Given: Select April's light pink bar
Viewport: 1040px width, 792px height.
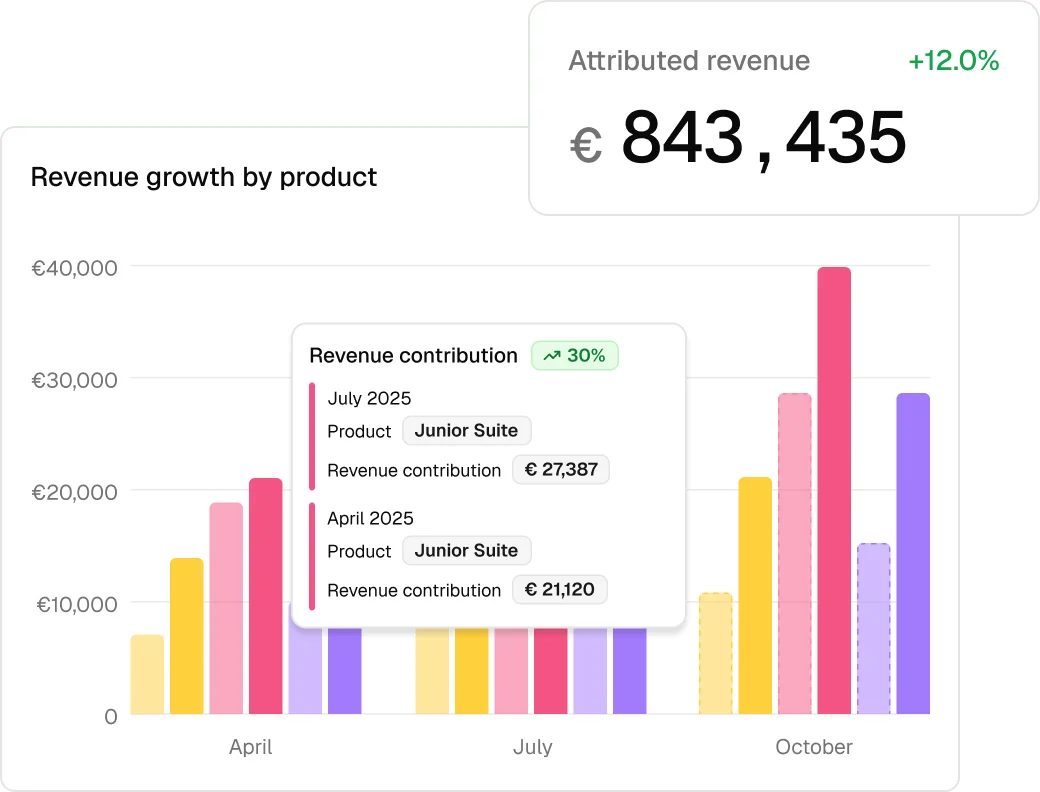Looking at the screenshot, I should point(226,608).
